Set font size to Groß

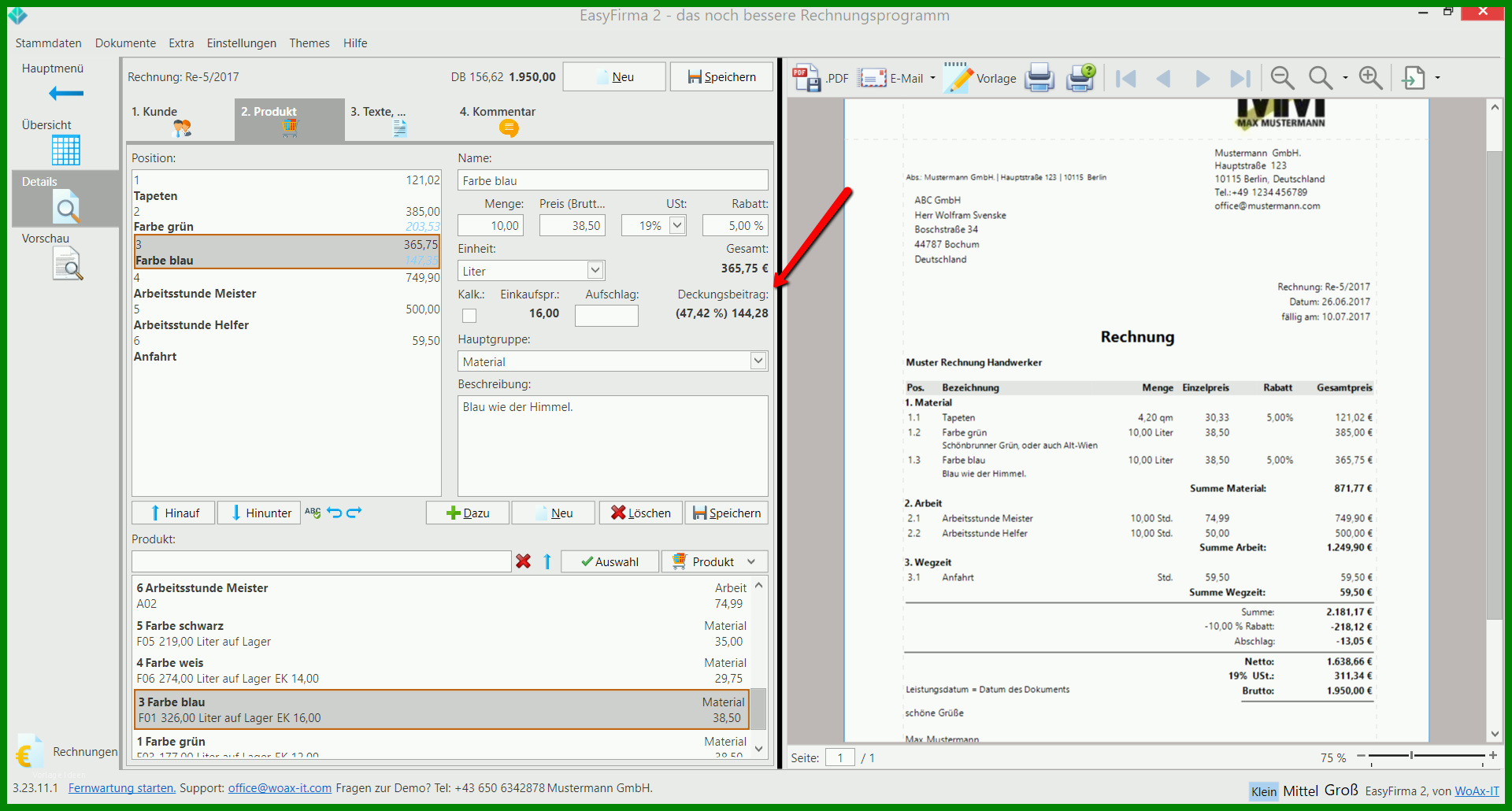click(1341, 791)
